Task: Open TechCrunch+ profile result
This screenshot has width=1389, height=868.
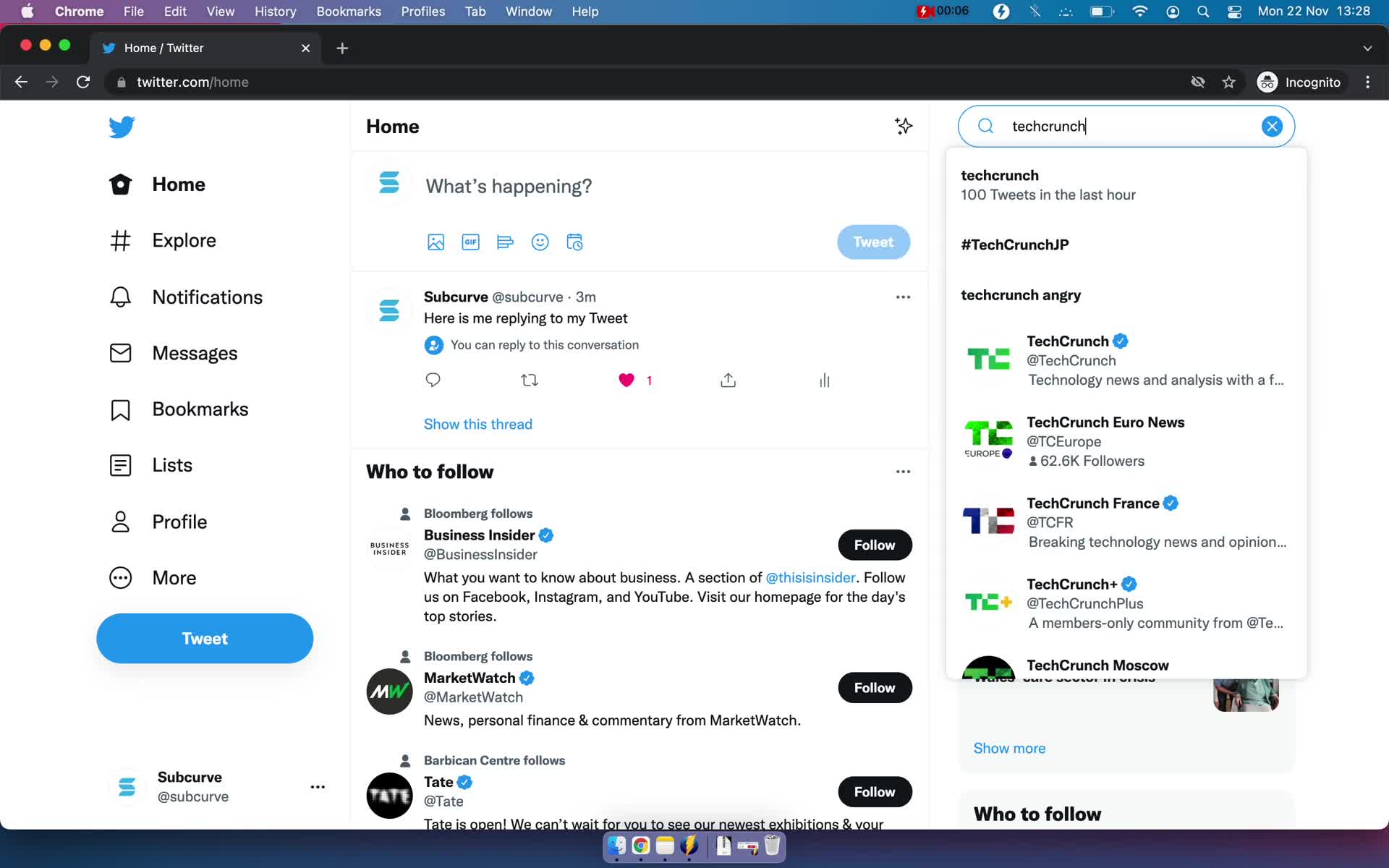Action: [x=1126, y=603]
